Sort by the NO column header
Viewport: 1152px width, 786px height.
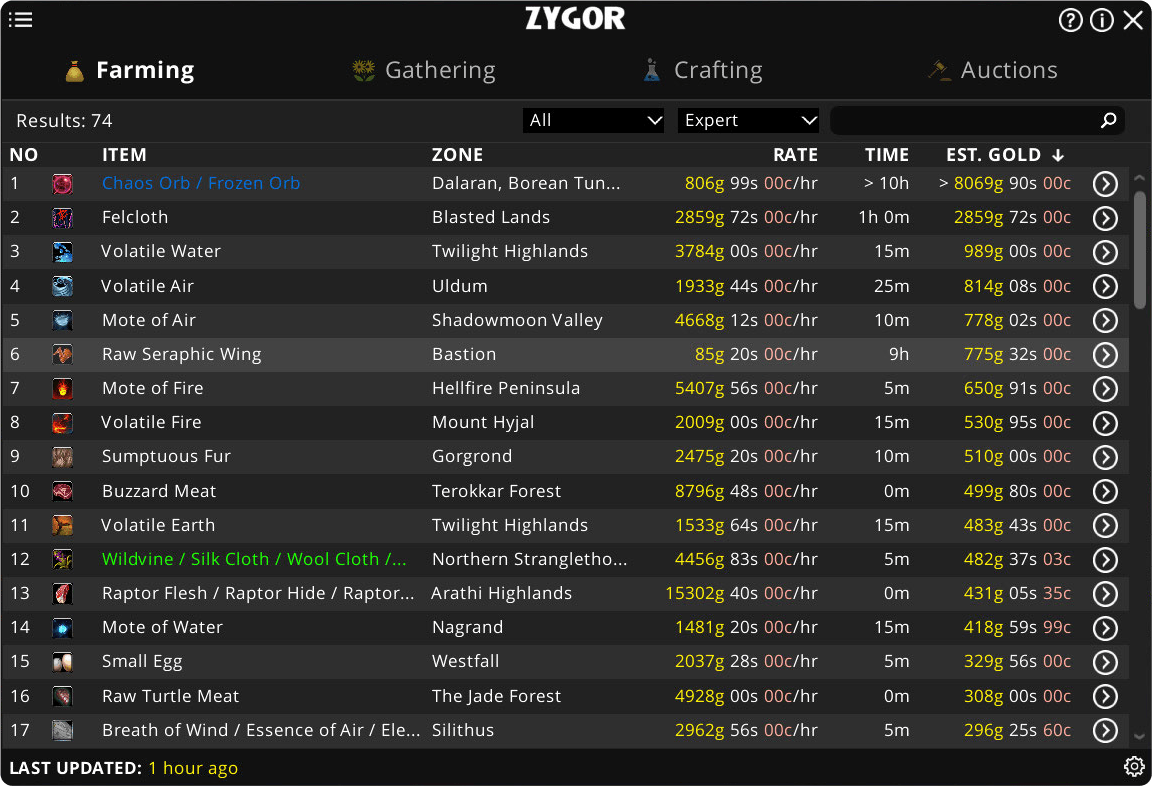click(24, 154)
